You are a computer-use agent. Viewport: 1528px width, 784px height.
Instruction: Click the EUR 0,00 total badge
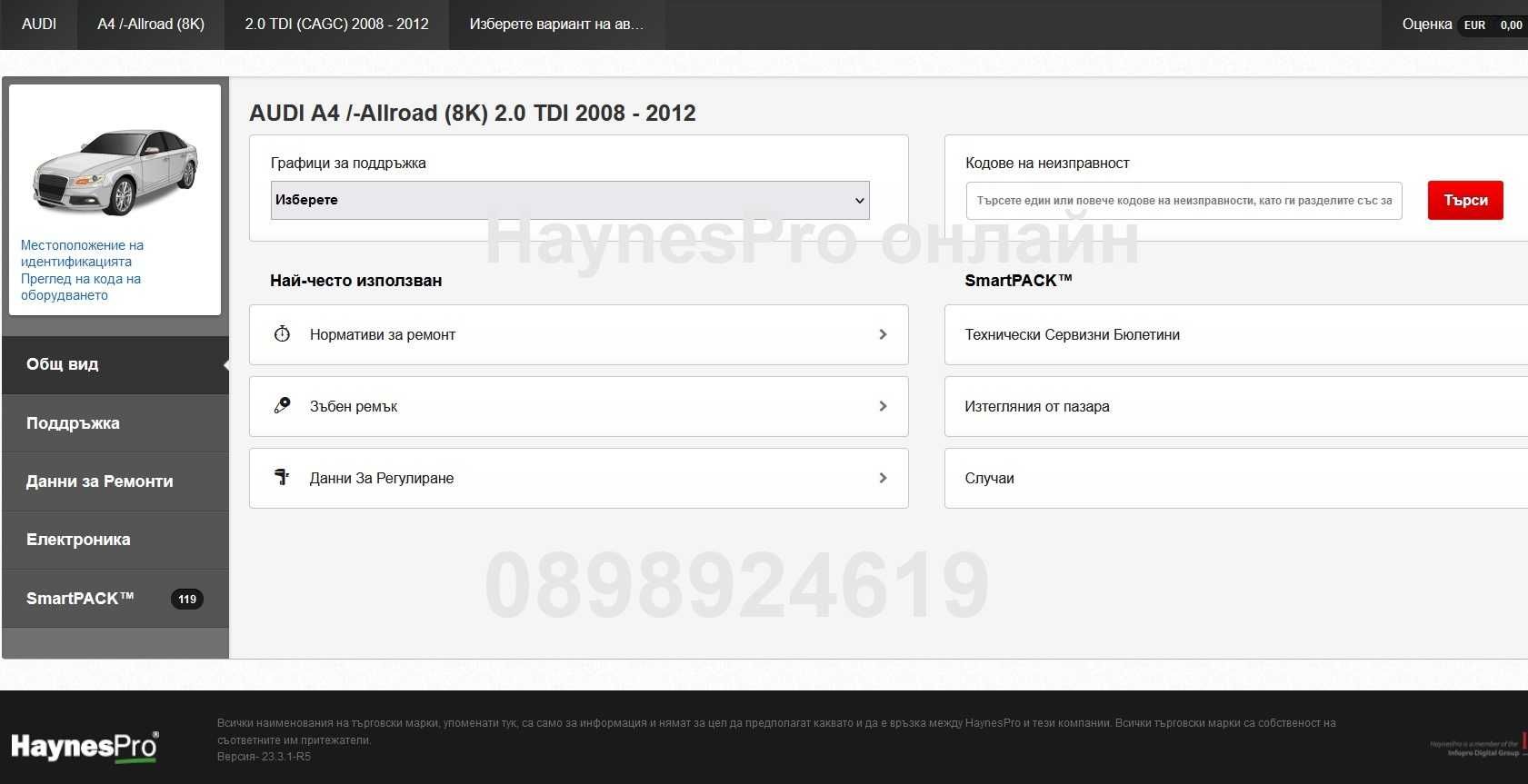click(x=1493, y=25)
